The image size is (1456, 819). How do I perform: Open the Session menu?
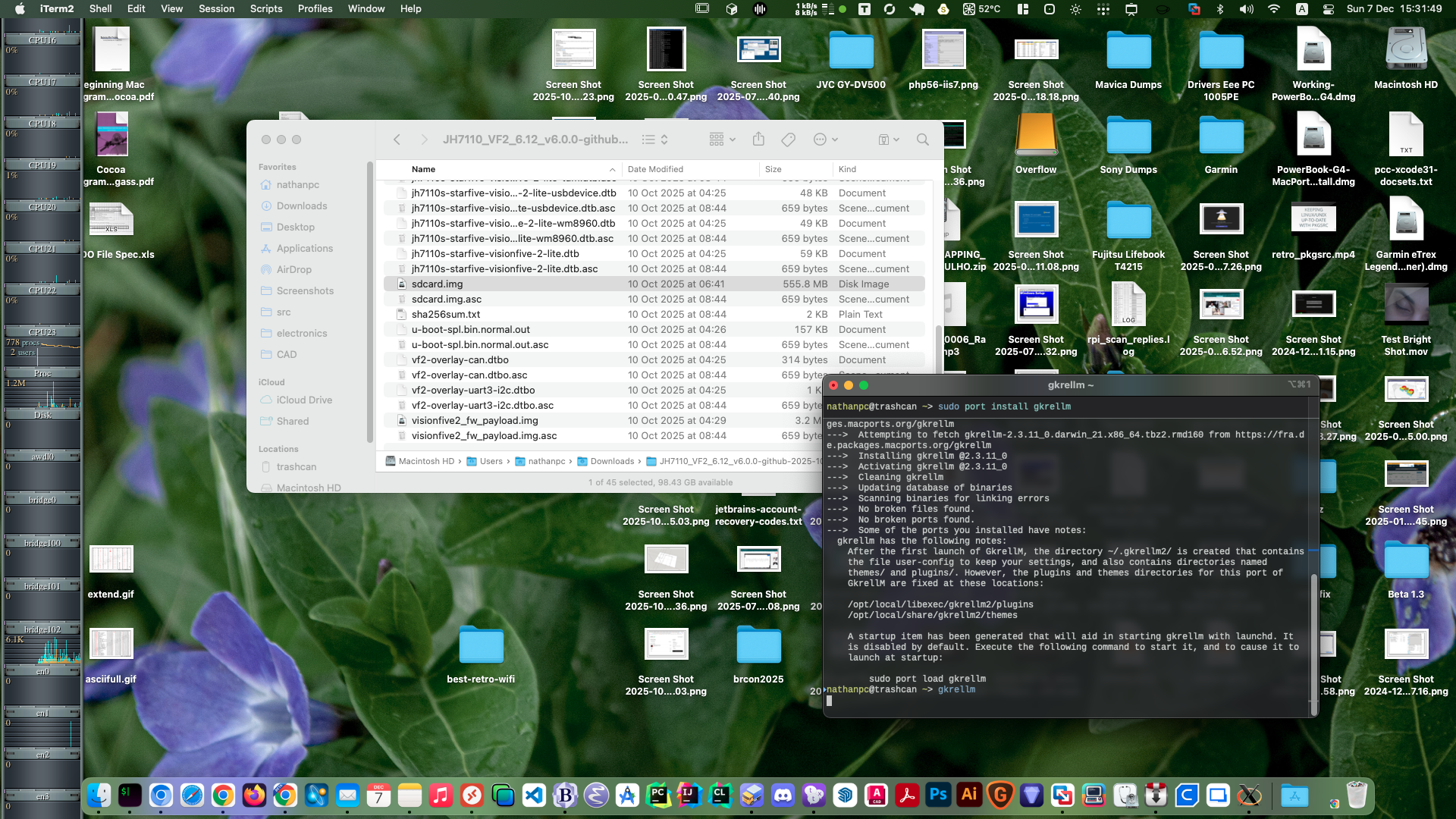[216, 9]
